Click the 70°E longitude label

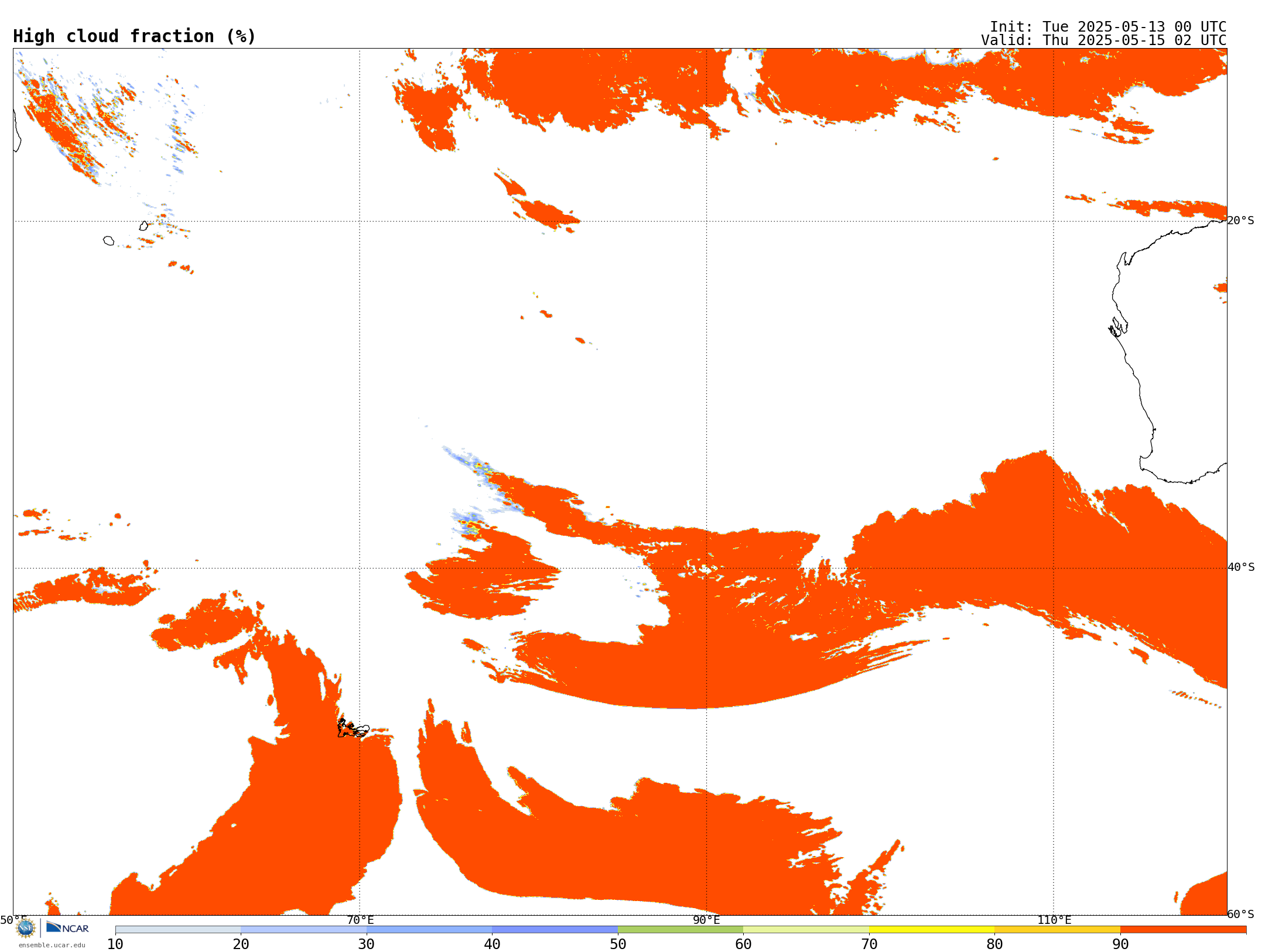pos(360,920)
